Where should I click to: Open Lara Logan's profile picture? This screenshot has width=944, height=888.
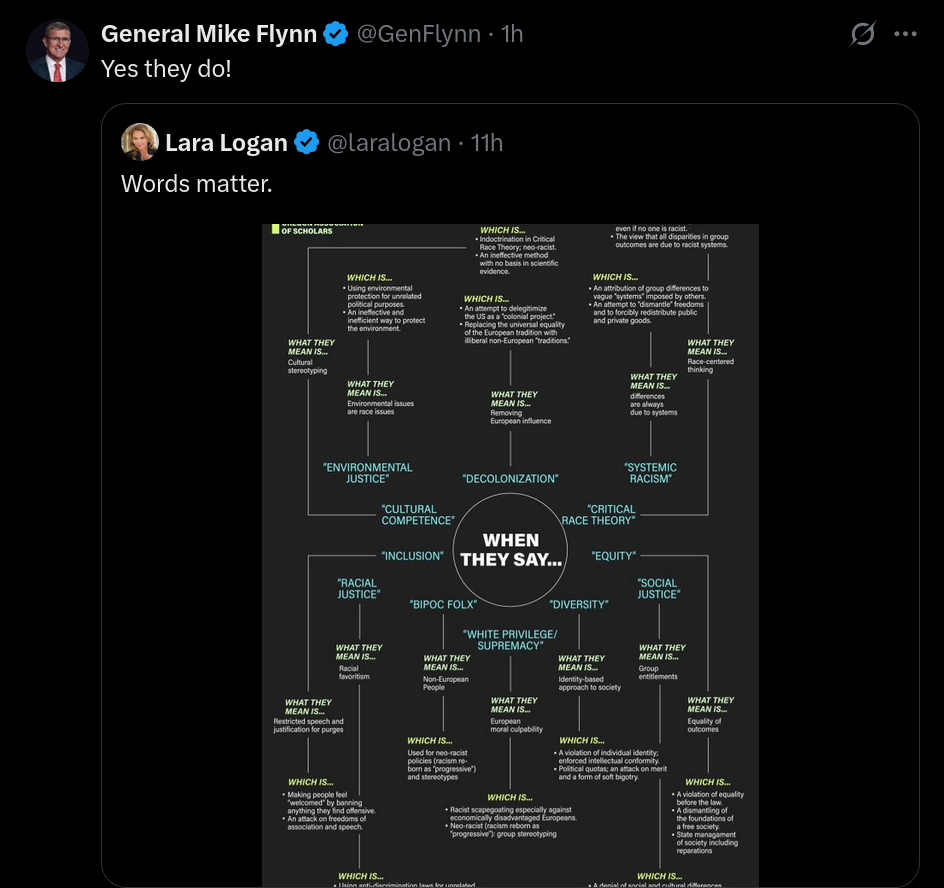coord(140,142)
